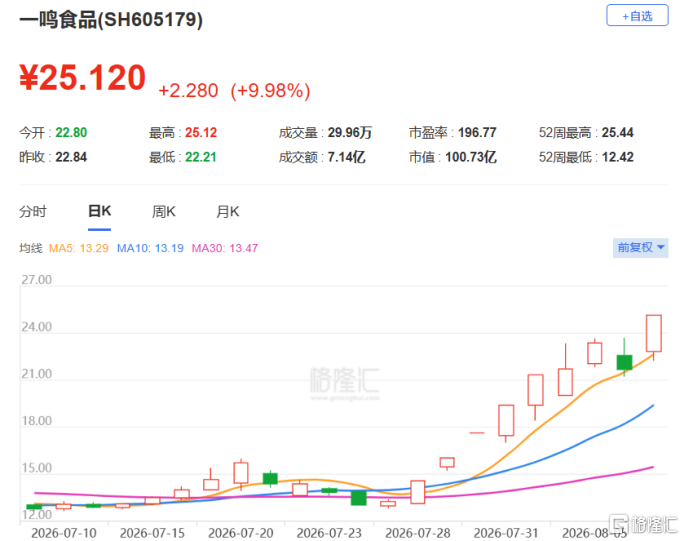The height and width of the screenshot is (541, 684).
Task: Click the y-axis label 21.00
Action: 37,374
